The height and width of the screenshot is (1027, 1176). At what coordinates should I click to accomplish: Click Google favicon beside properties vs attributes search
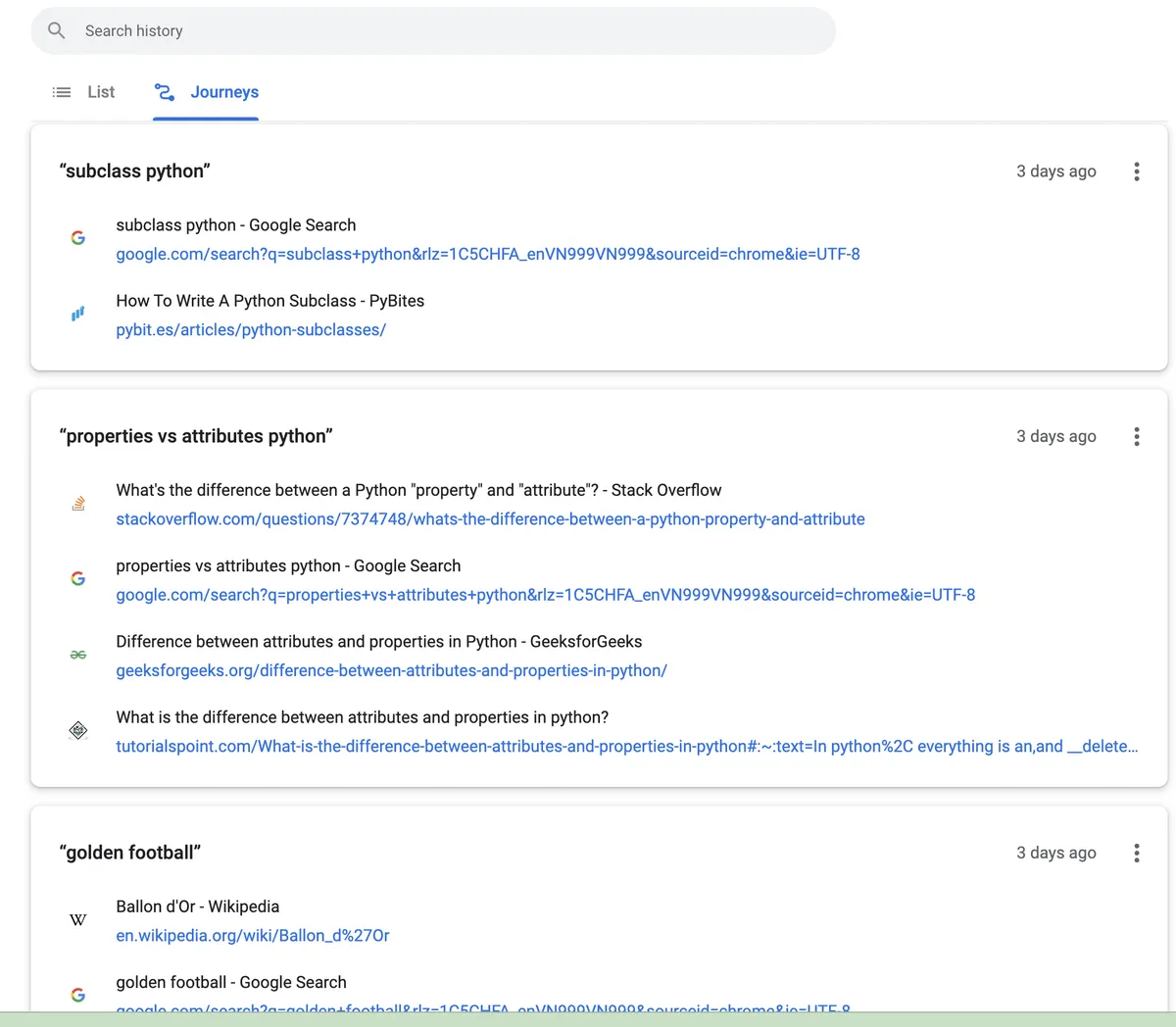click(78, 578)
